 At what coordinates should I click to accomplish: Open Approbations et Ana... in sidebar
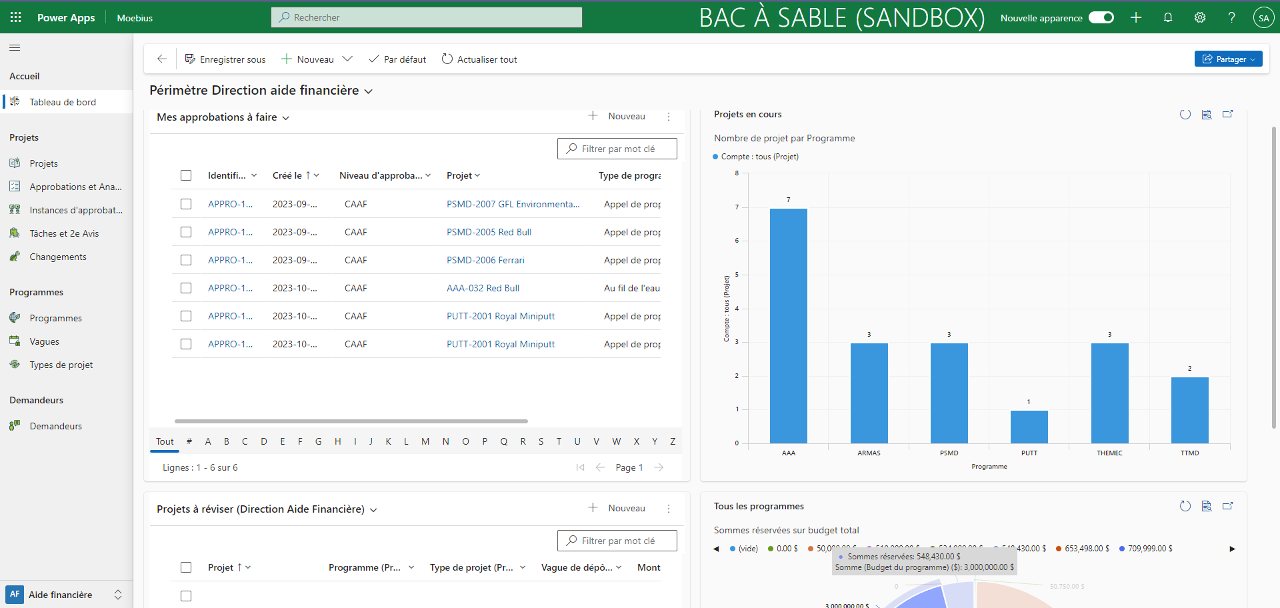click(68, 186)
